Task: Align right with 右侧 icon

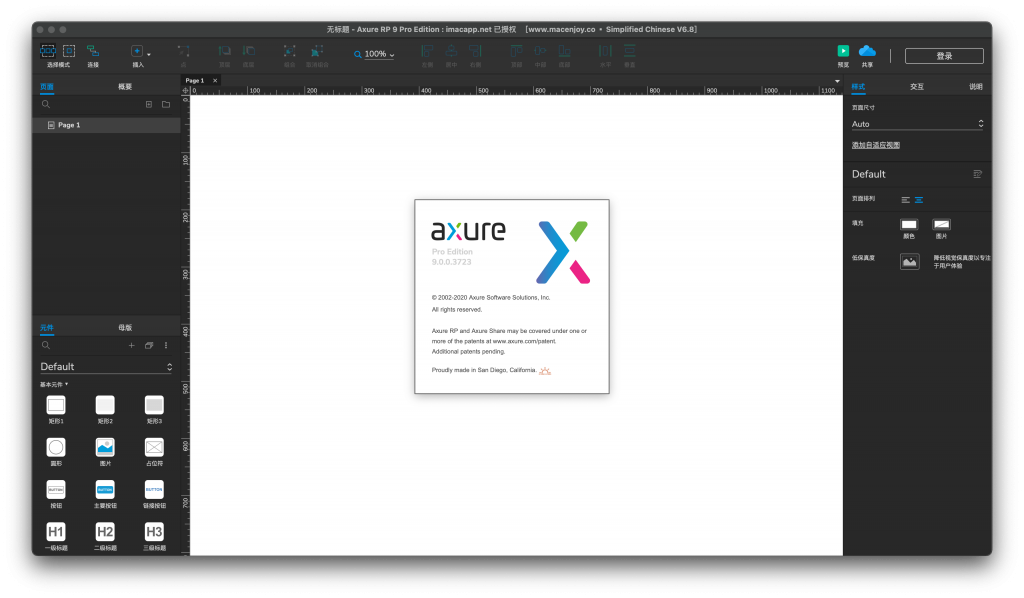Action: pos(475,51)
